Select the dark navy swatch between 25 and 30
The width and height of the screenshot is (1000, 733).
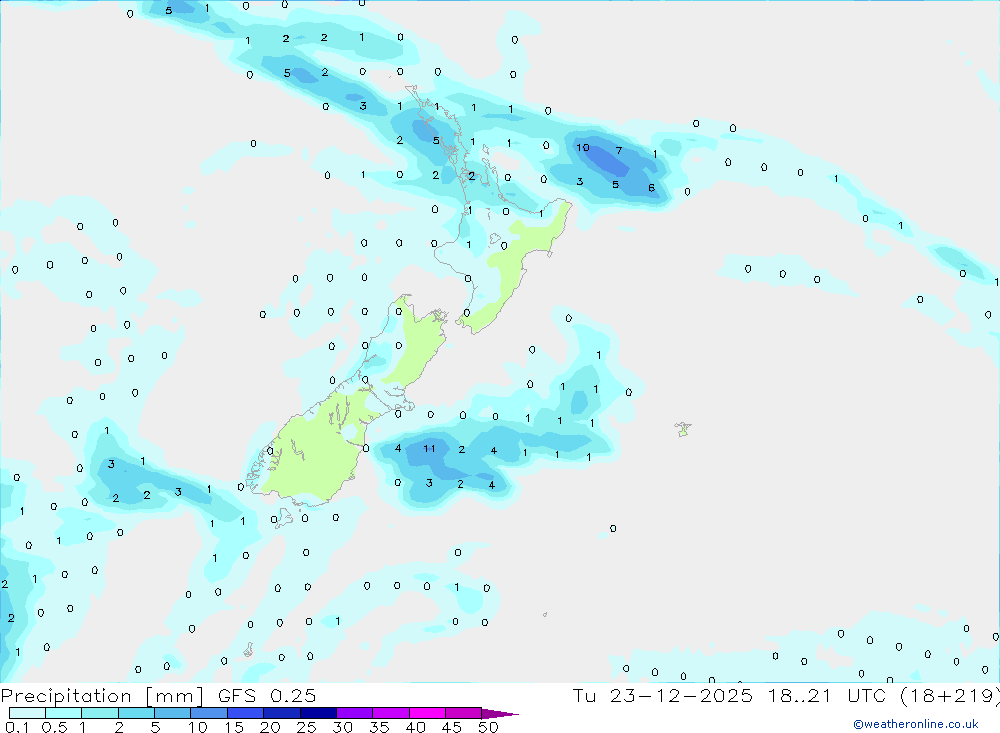[x=318, y=713]
